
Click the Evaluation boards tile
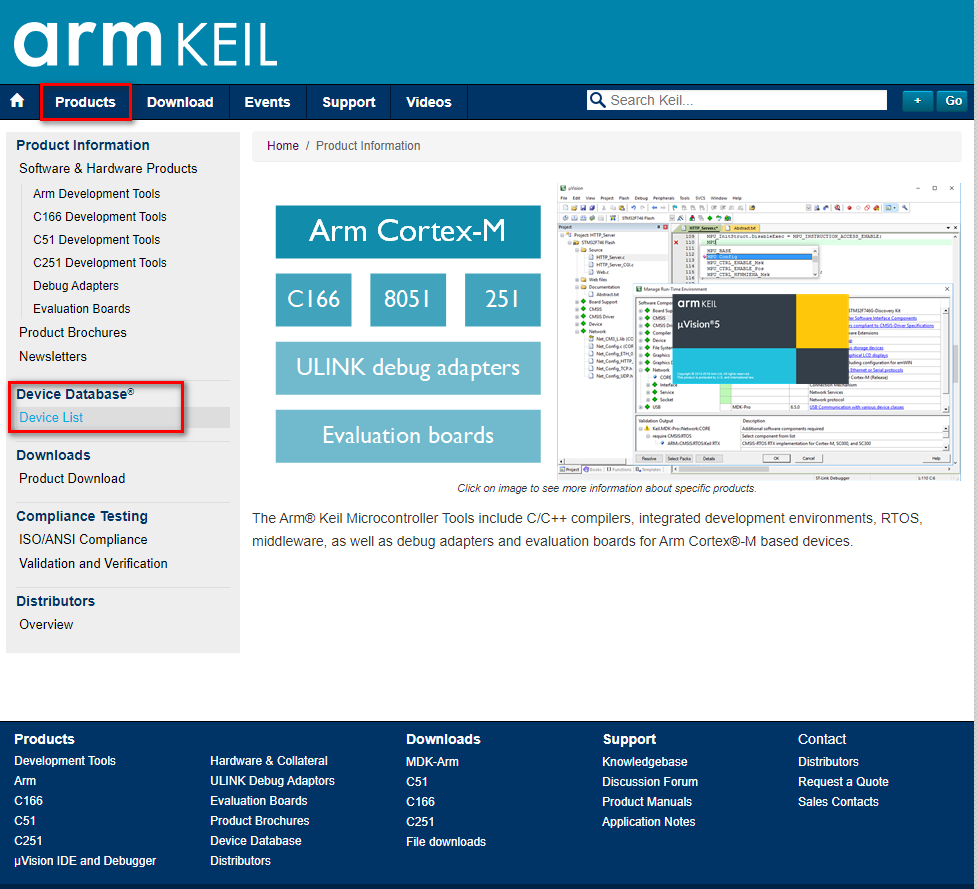(408, 436)
